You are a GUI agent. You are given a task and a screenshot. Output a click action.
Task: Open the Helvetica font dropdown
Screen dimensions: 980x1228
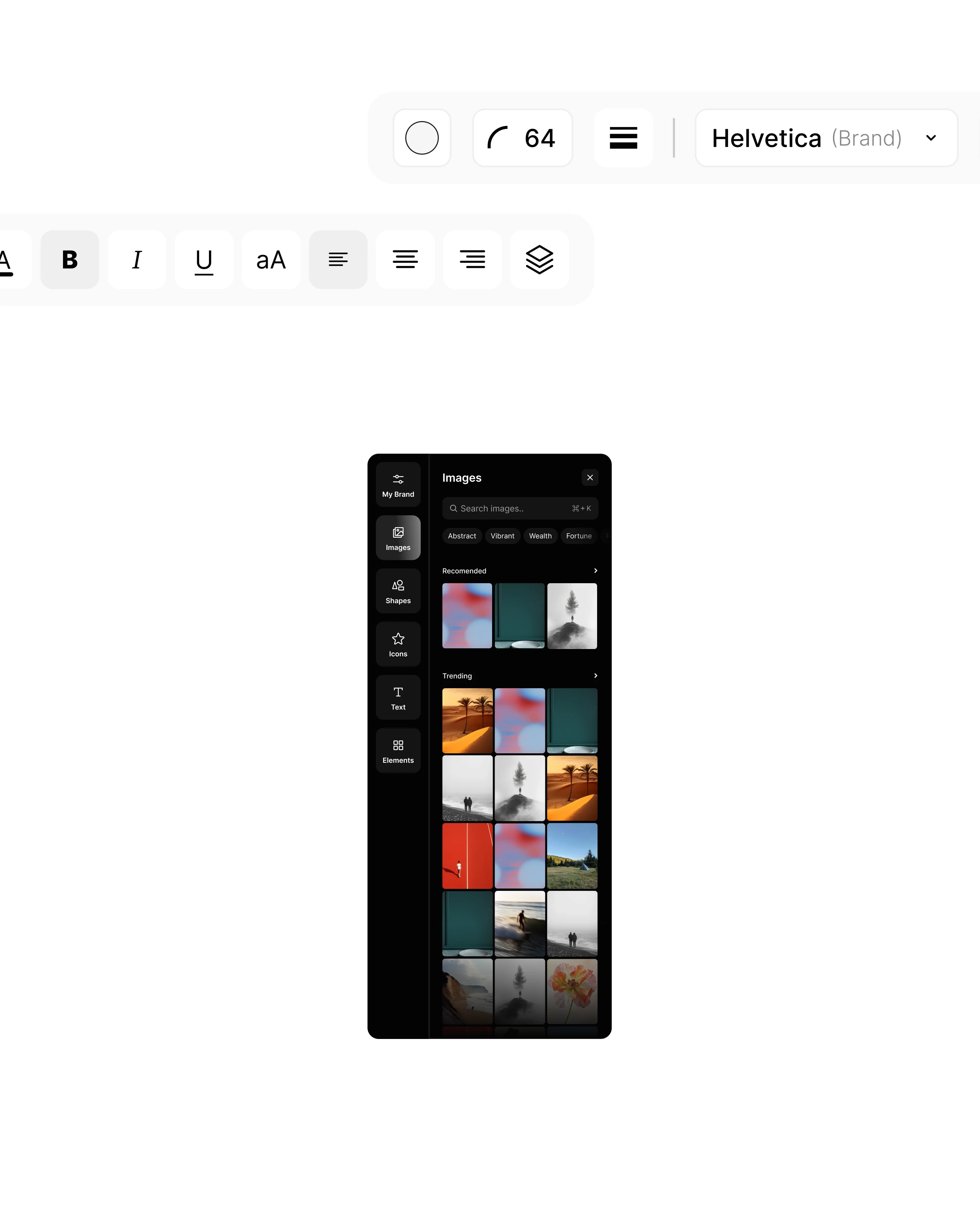coord(826,138)
